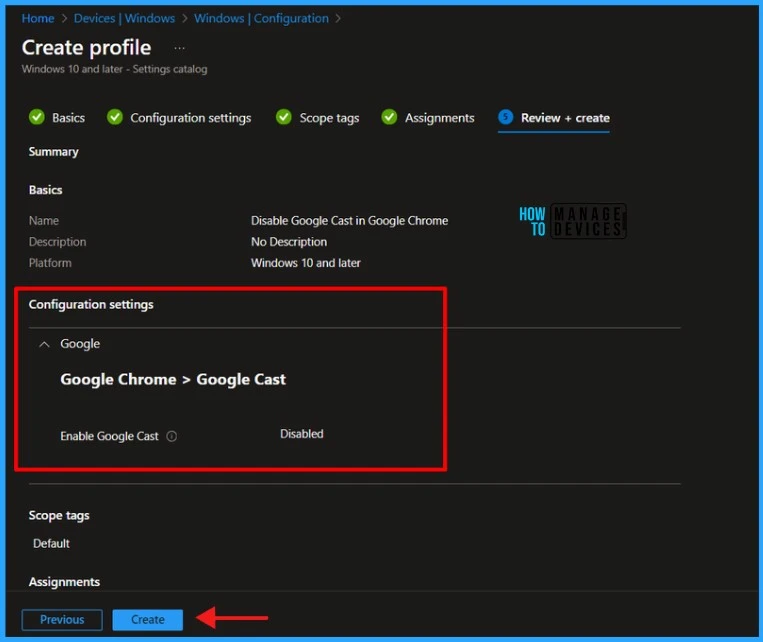
Task: Click green checkmark next to Scope tags
Action: tap(284, 117)
